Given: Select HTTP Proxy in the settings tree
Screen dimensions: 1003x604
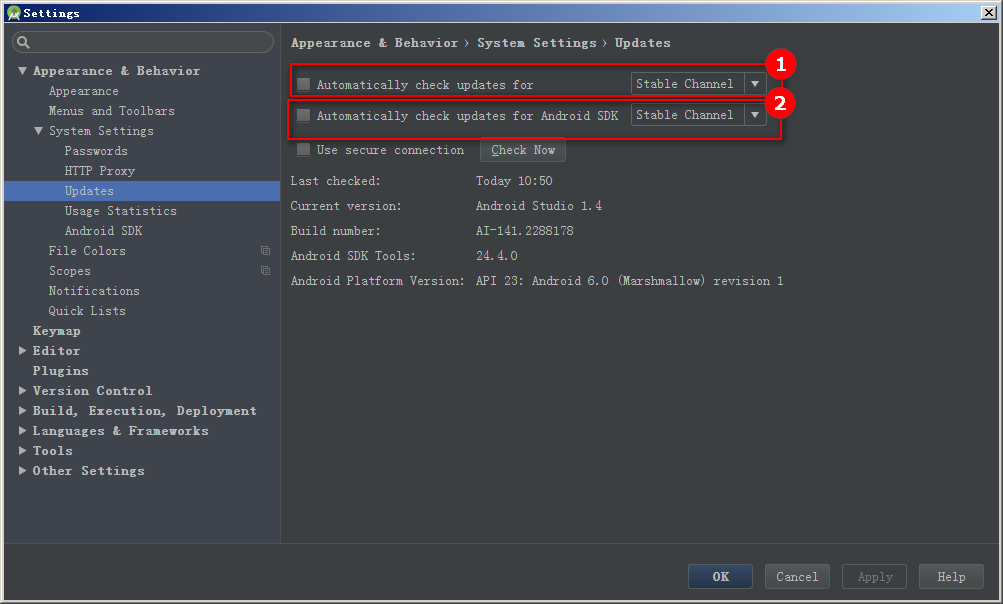Looking at the screenshot, I should [x=100, y=171].
